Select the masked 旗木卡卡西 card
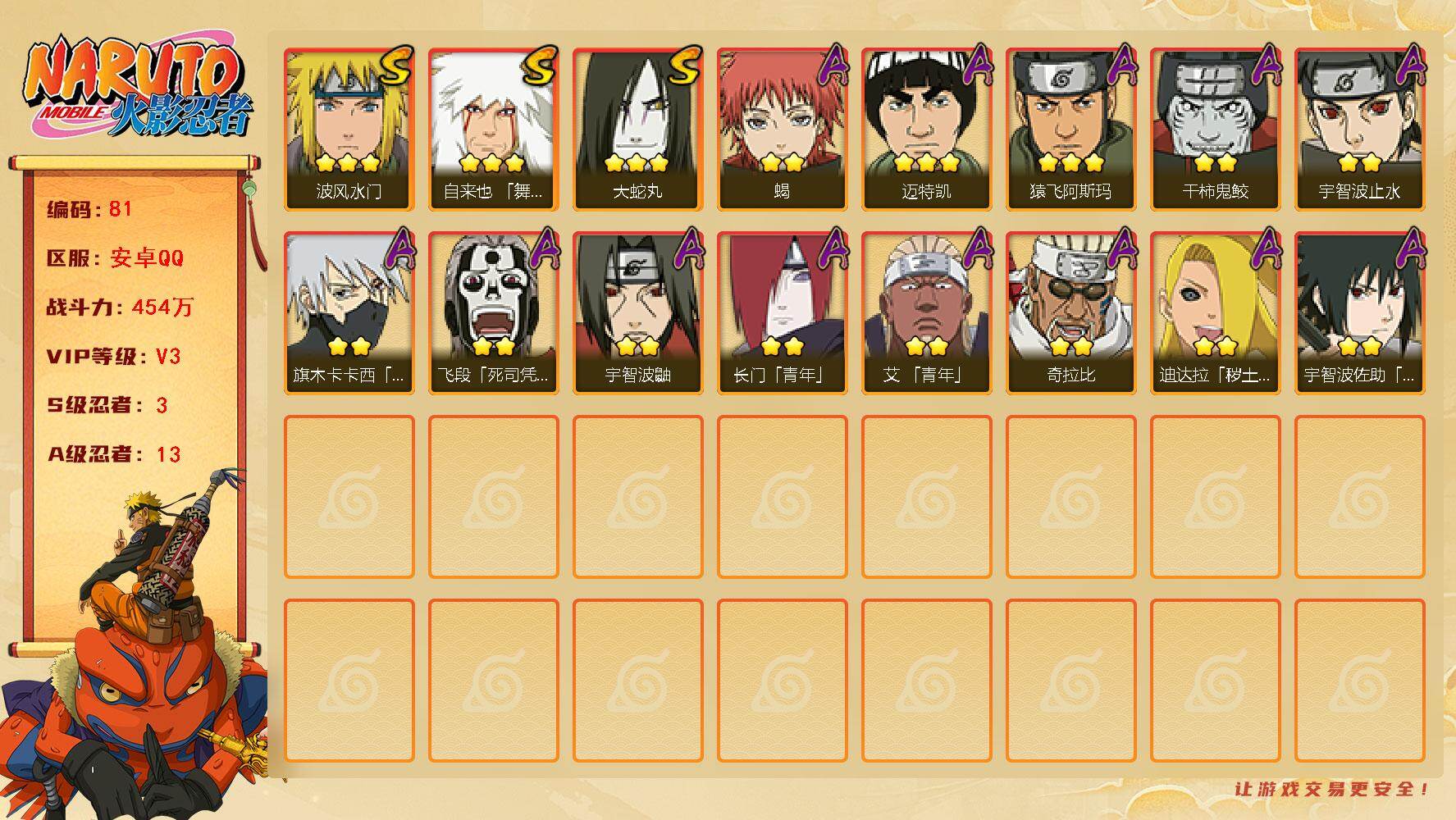This screenshot has height=820, width=1456. (349, 312)
